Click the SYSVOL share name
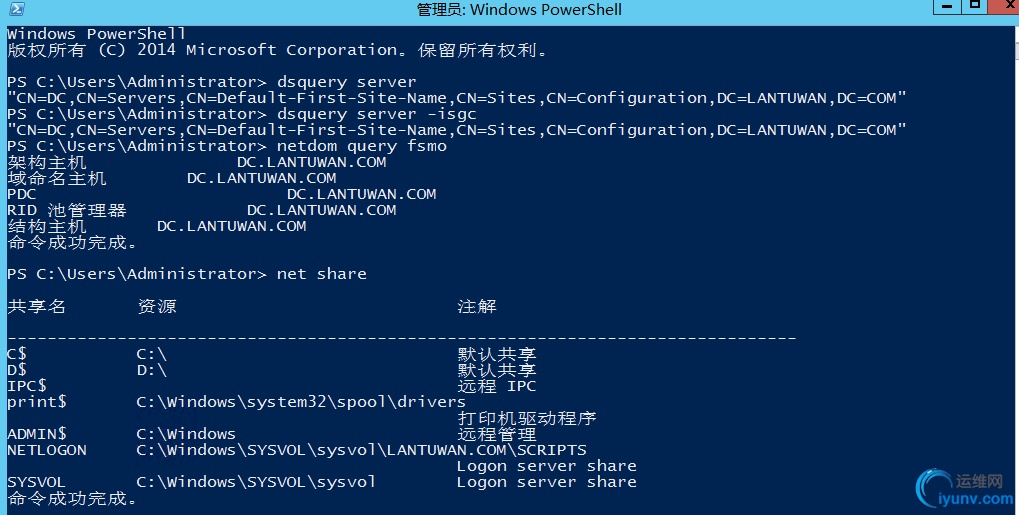Viewport: 1019px width, 515px height. tap(36, 482)
